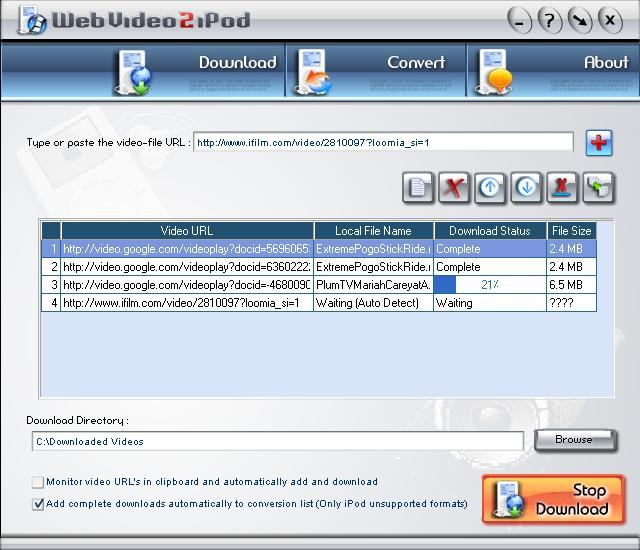Screen dimensions: 640x550
Task: Click the diagonal arrow tray button
Action: coord(580,20)
